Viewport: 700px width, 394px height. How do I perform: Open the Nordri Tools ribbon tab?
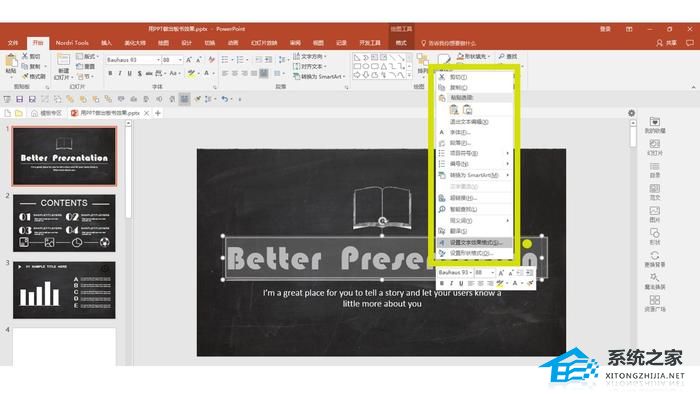(x=72, y=43)
